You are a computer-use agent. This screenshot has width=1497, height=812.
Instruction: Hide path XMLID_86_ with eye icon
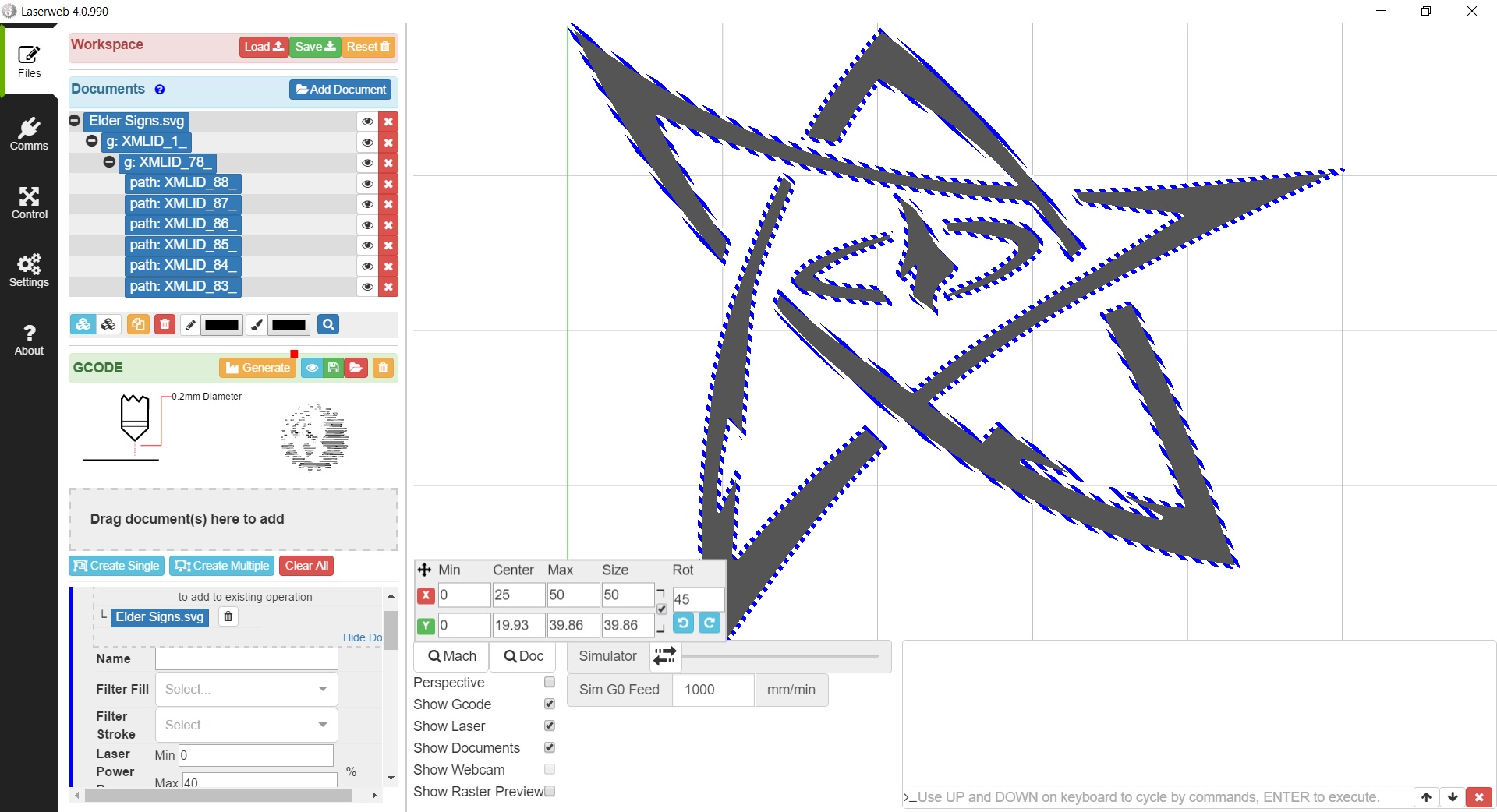tap(367, 225)
